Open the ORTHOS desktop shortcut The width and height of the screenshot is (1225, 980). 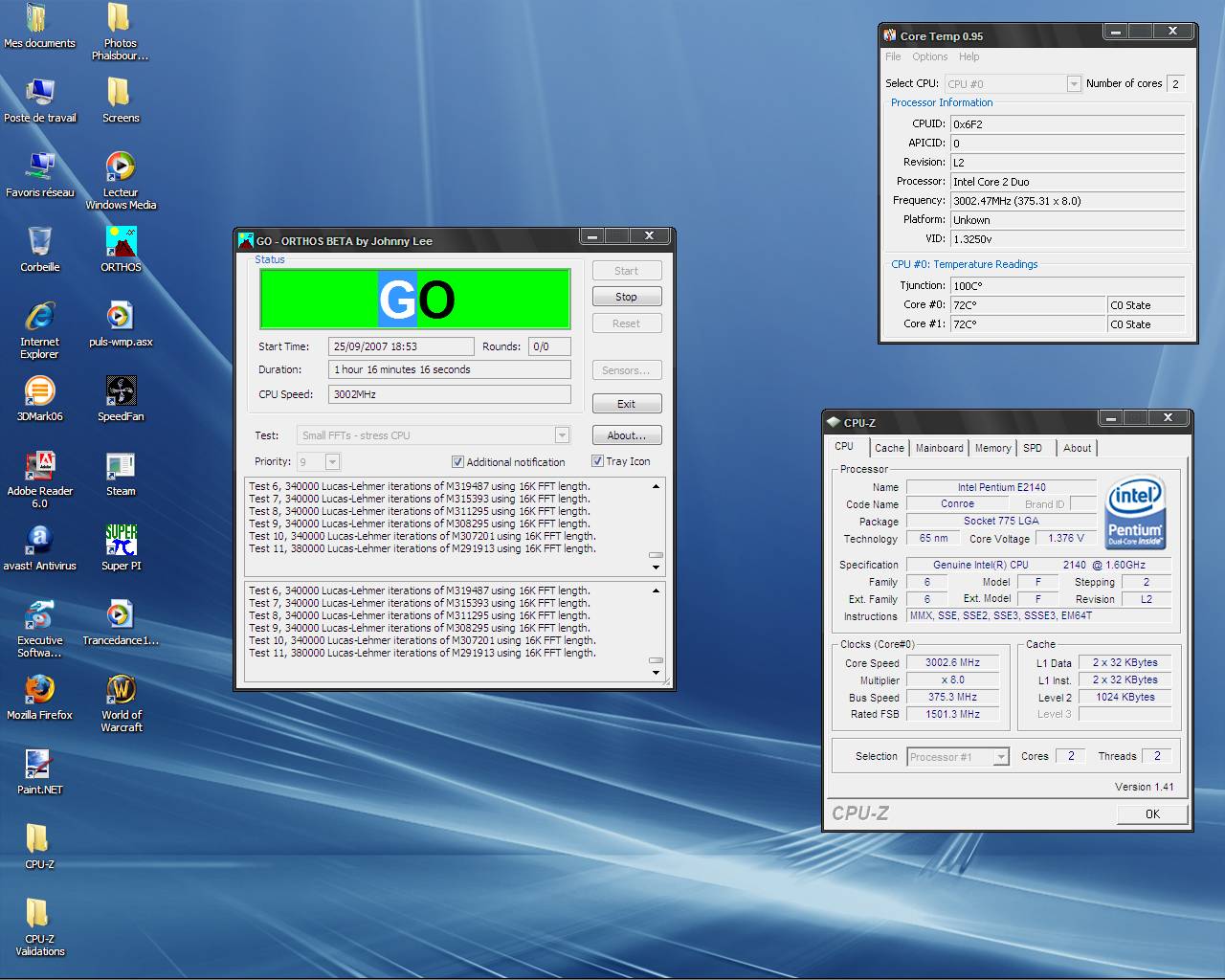point(121,242)
